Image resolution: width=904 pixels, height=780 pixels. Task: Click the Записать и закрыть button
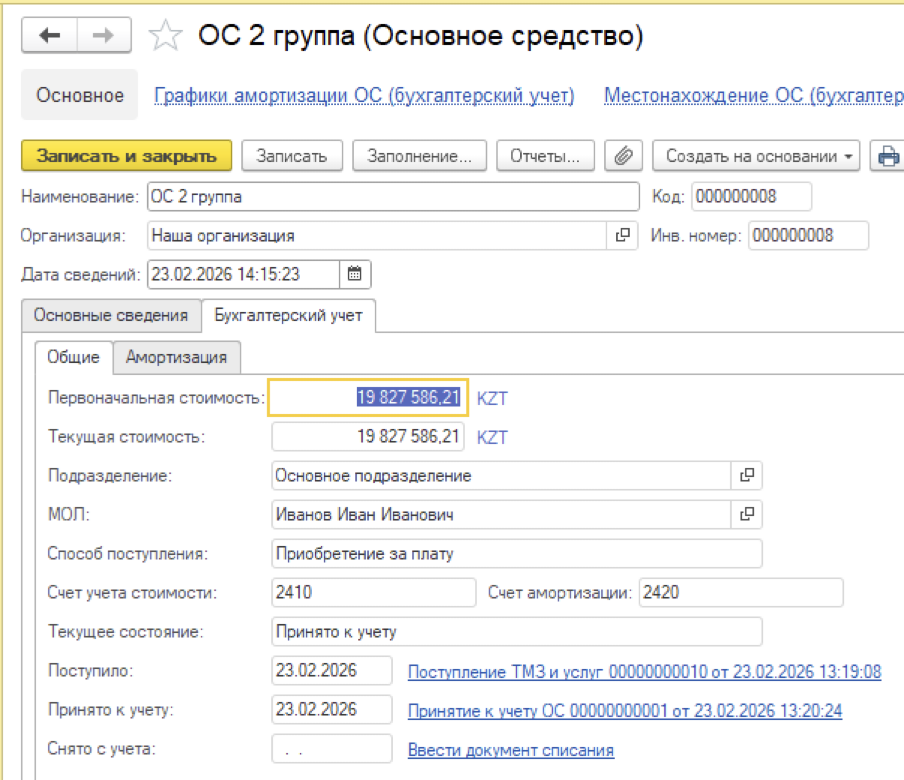126,156
